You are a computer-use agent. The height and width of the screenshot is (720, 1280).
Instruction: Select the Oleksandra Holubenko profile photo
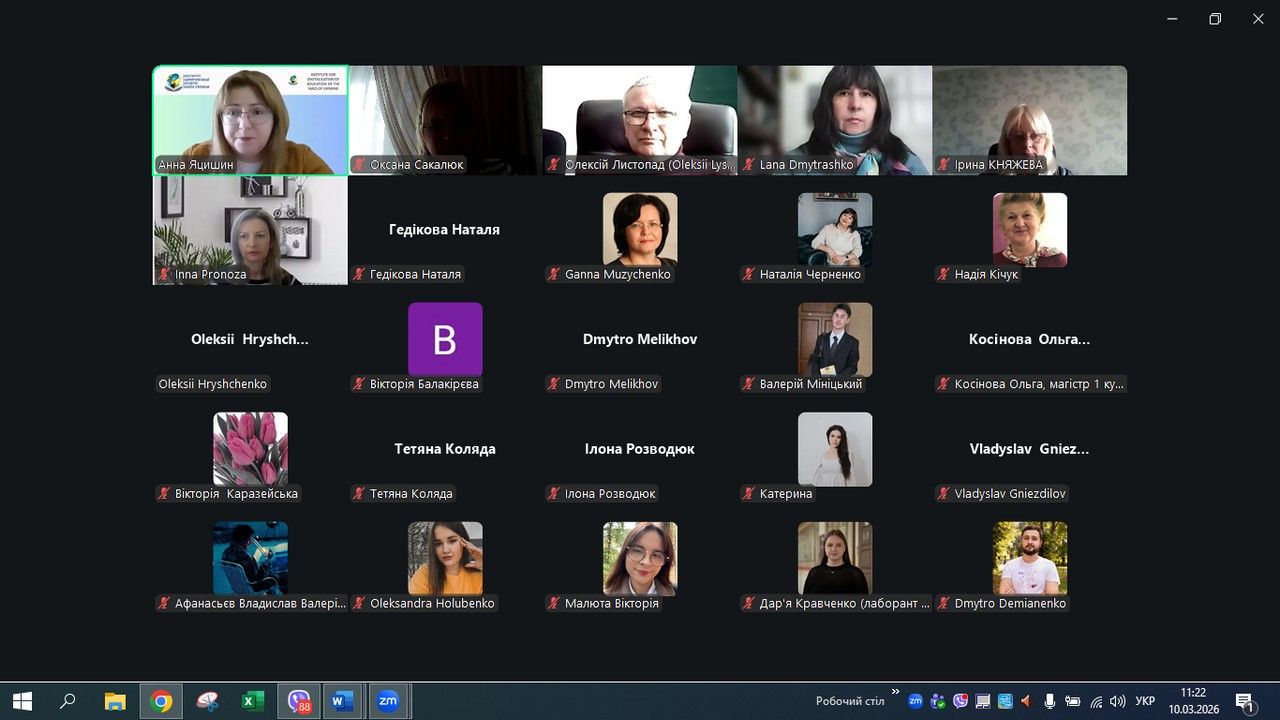click(x=445, y=559)
